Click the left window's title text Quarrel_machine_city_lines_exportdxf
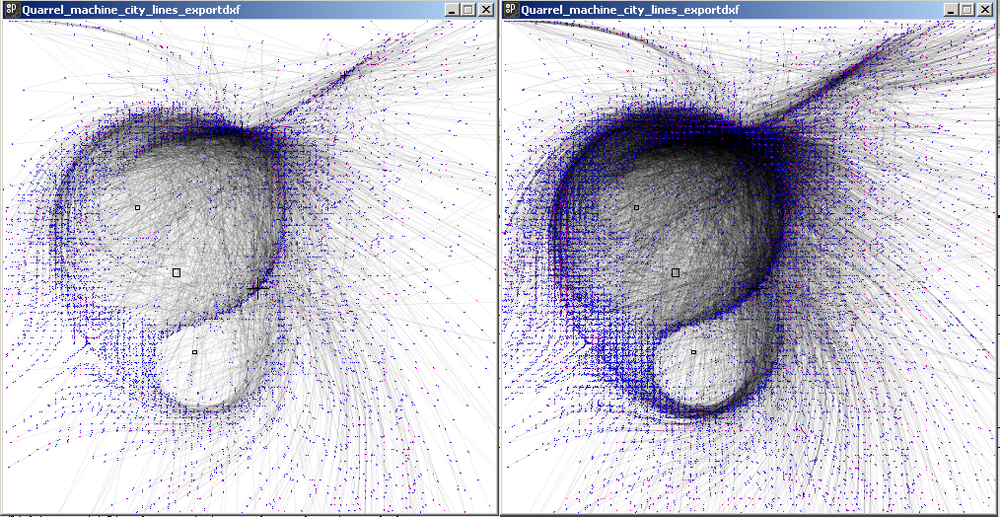The image size is (1000, 517). point(131,10)
